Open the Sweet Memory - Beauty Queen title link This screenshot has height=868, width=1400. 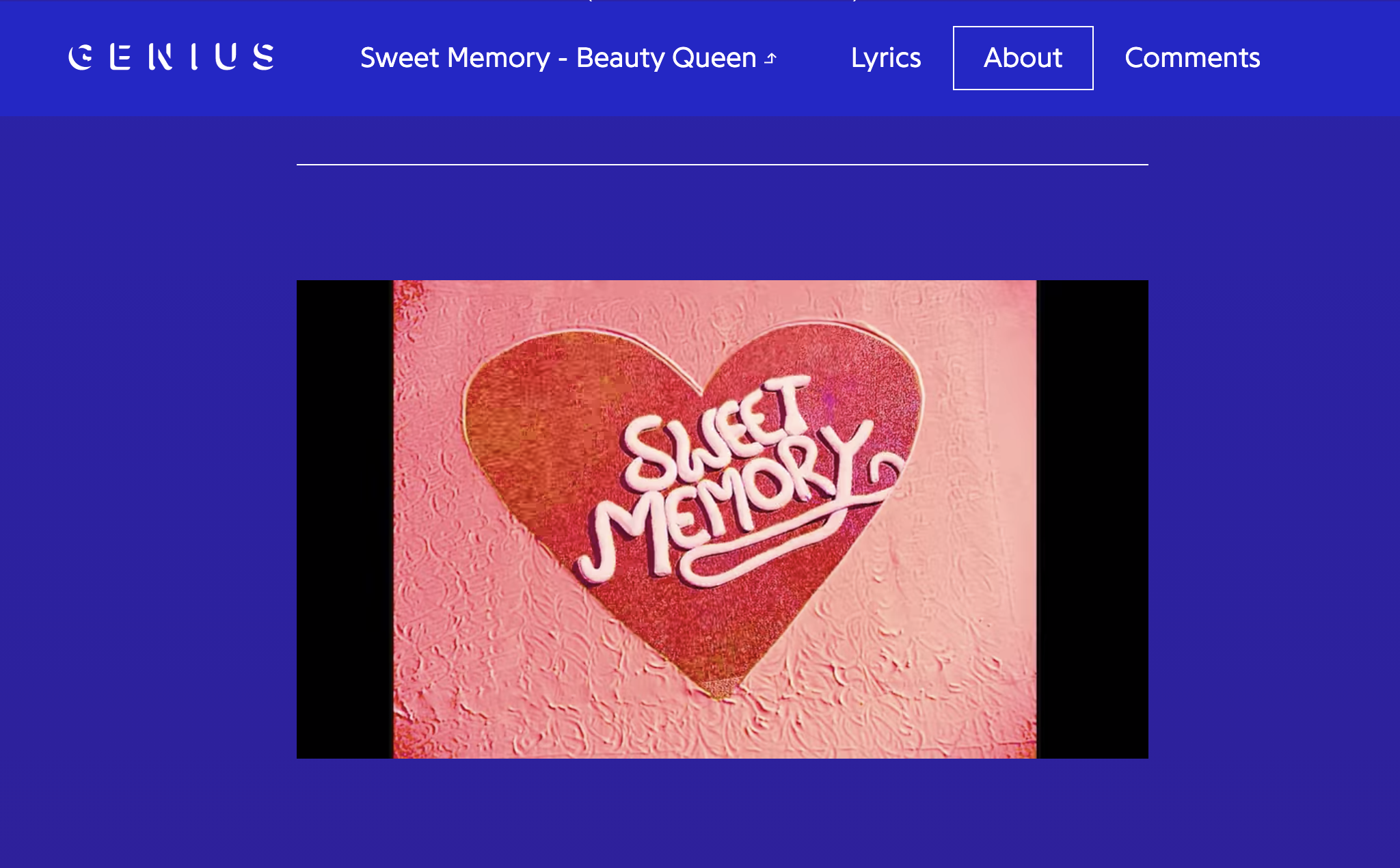[x=568, y=58]
